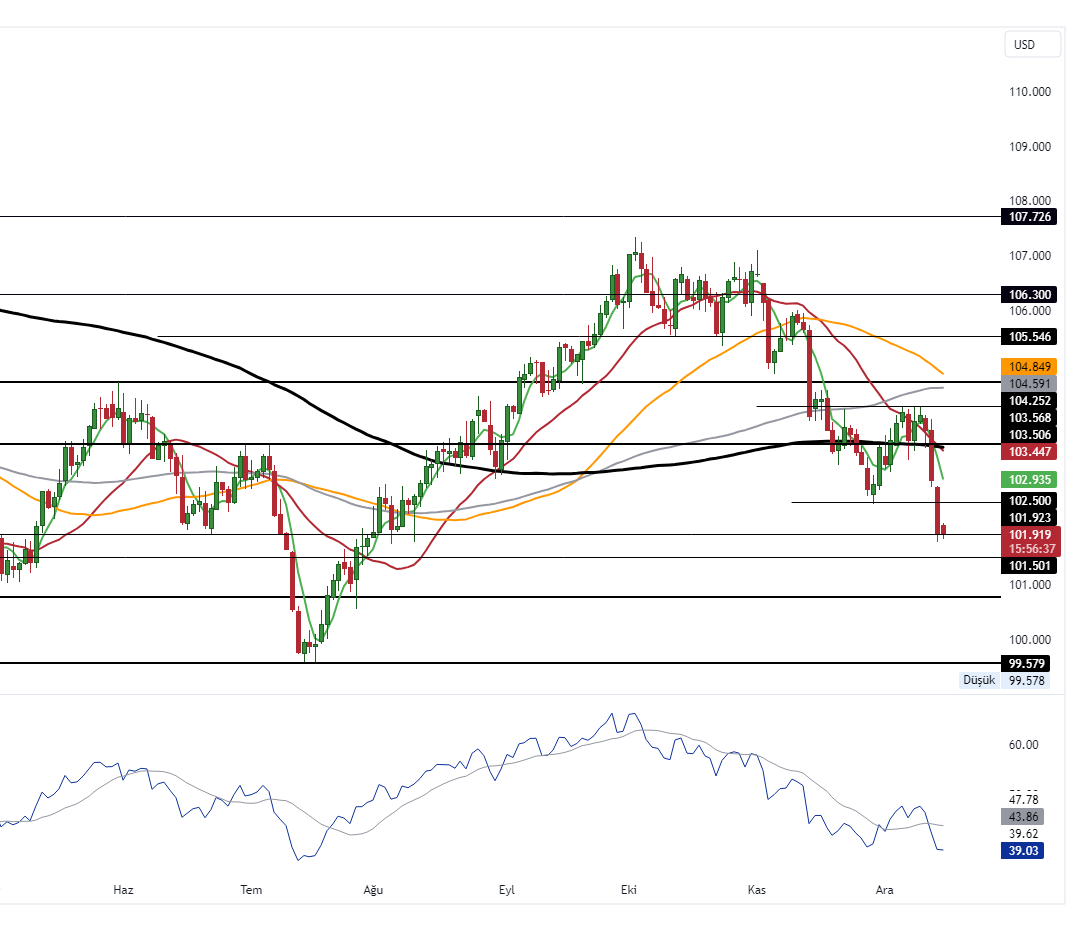Click the 107.726 horizontal line price label
Image resolution: width=1075 pixels, height=939 pixels.
point(1030,217)
